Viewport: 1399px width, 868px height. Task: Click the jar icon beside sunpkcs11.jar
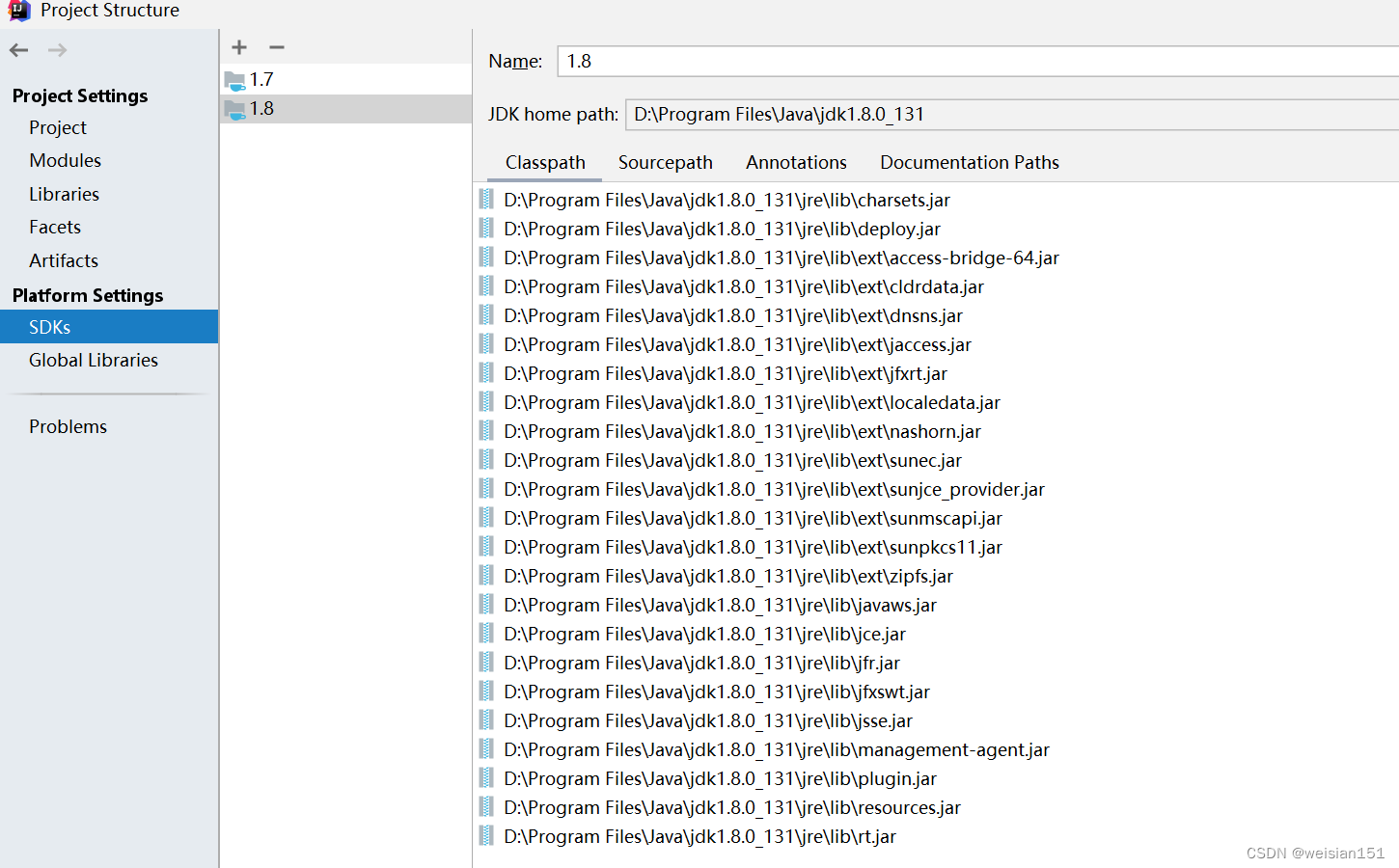(486, 547)
